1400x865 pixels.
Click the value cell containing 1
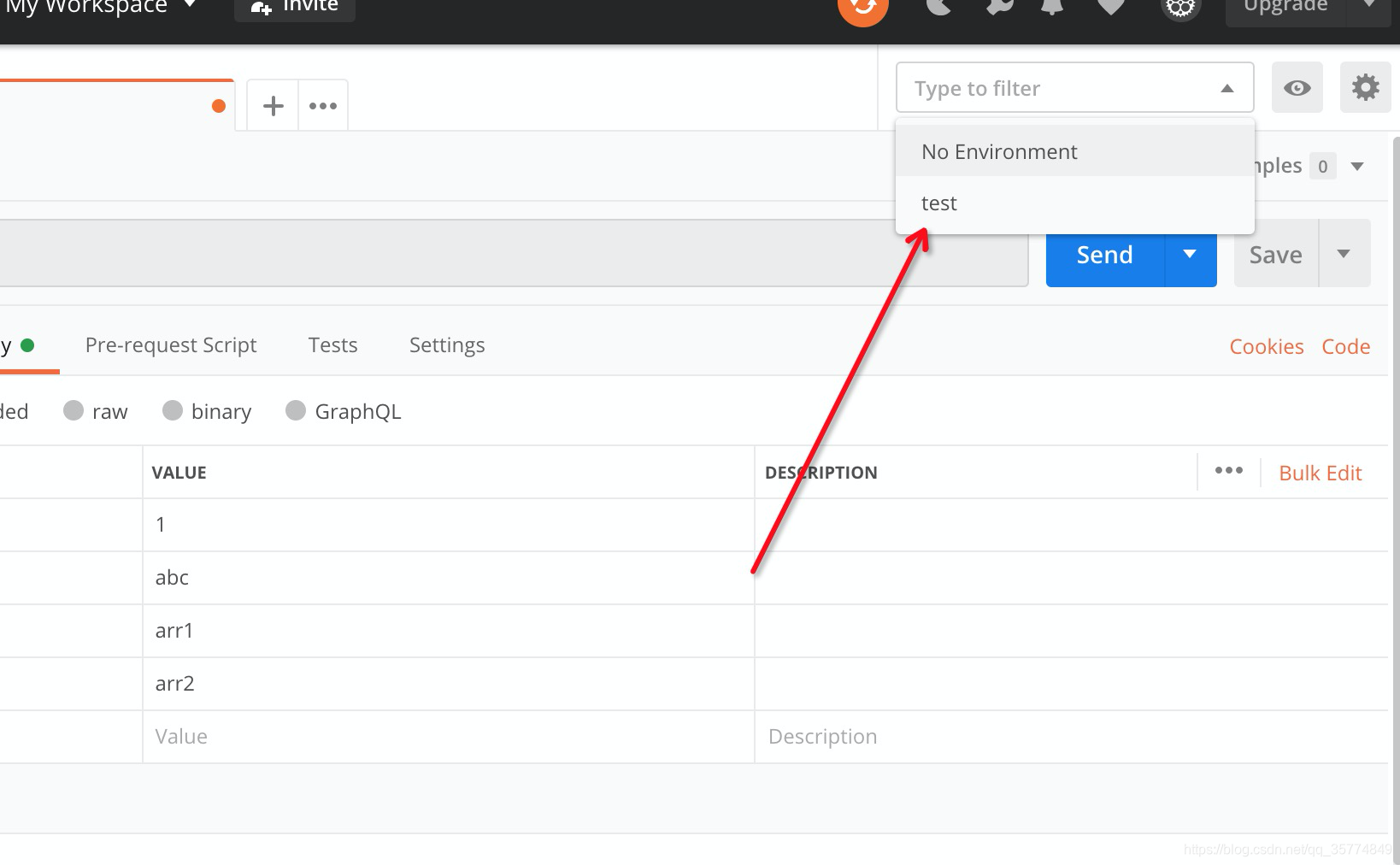449,525
